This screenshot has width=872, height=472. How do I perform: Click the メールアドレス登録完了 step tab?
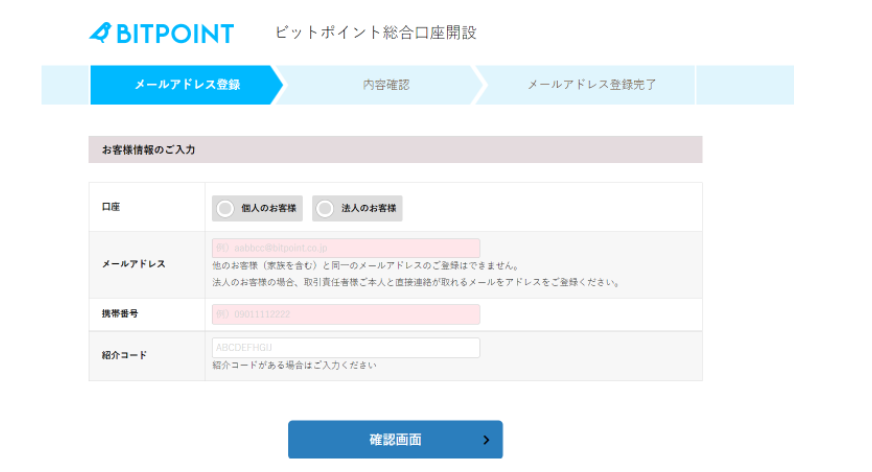point(592,85)
